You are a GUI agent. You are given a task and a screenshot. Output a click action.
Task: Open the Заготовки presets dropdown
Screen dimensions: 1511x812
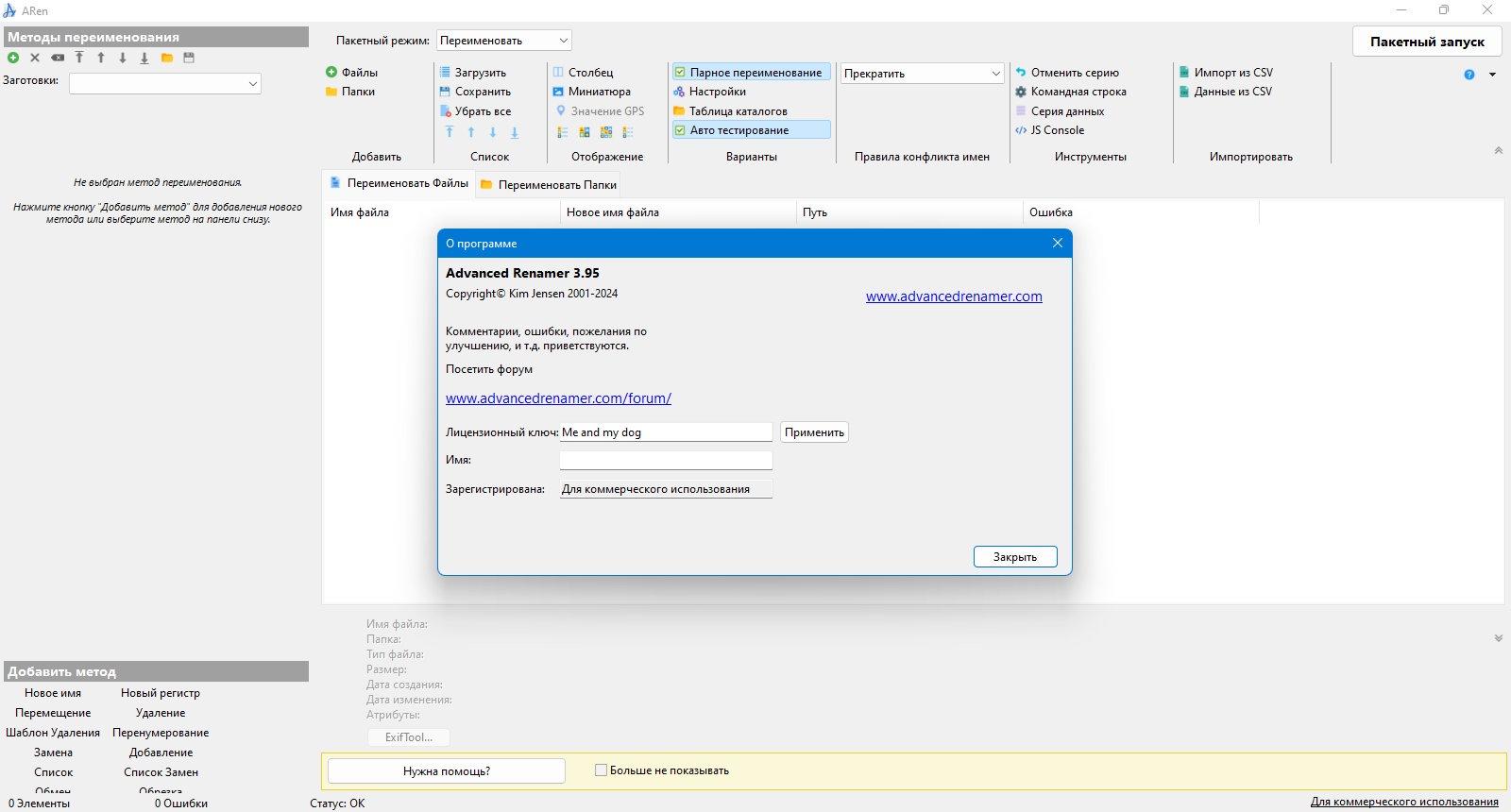point(165,84)
